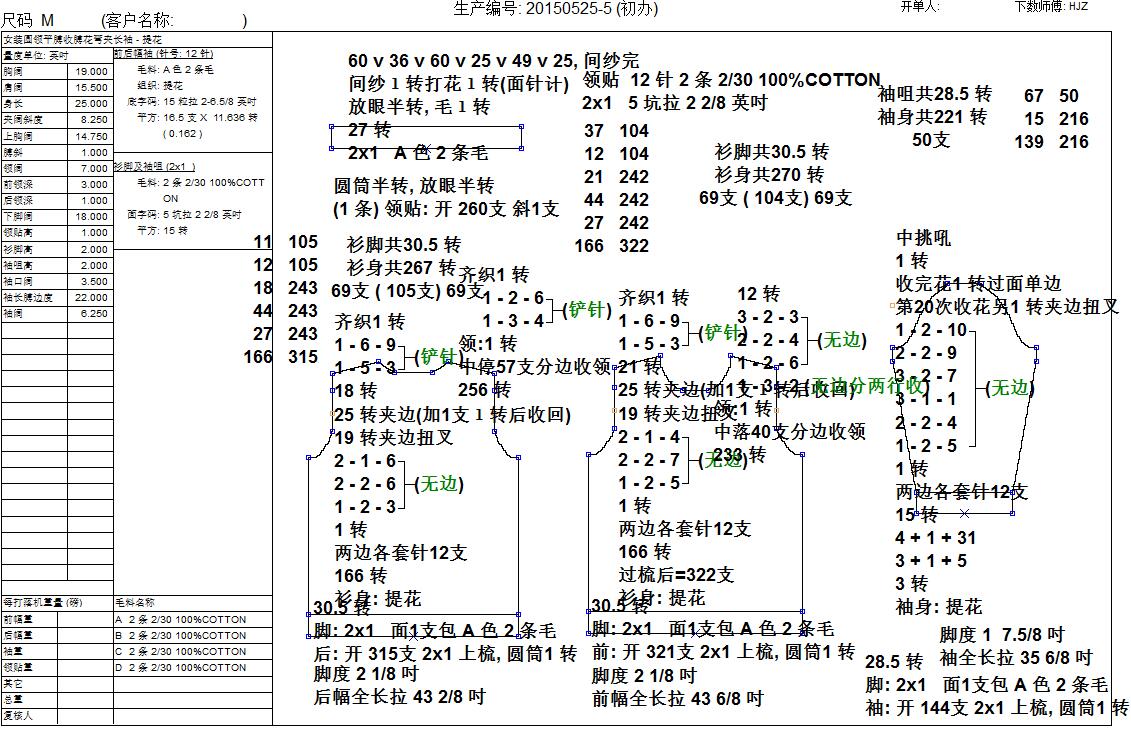The image size is (1131, 729).
Task: Click the "领贴重" weight row label
Action: (17, 668)
